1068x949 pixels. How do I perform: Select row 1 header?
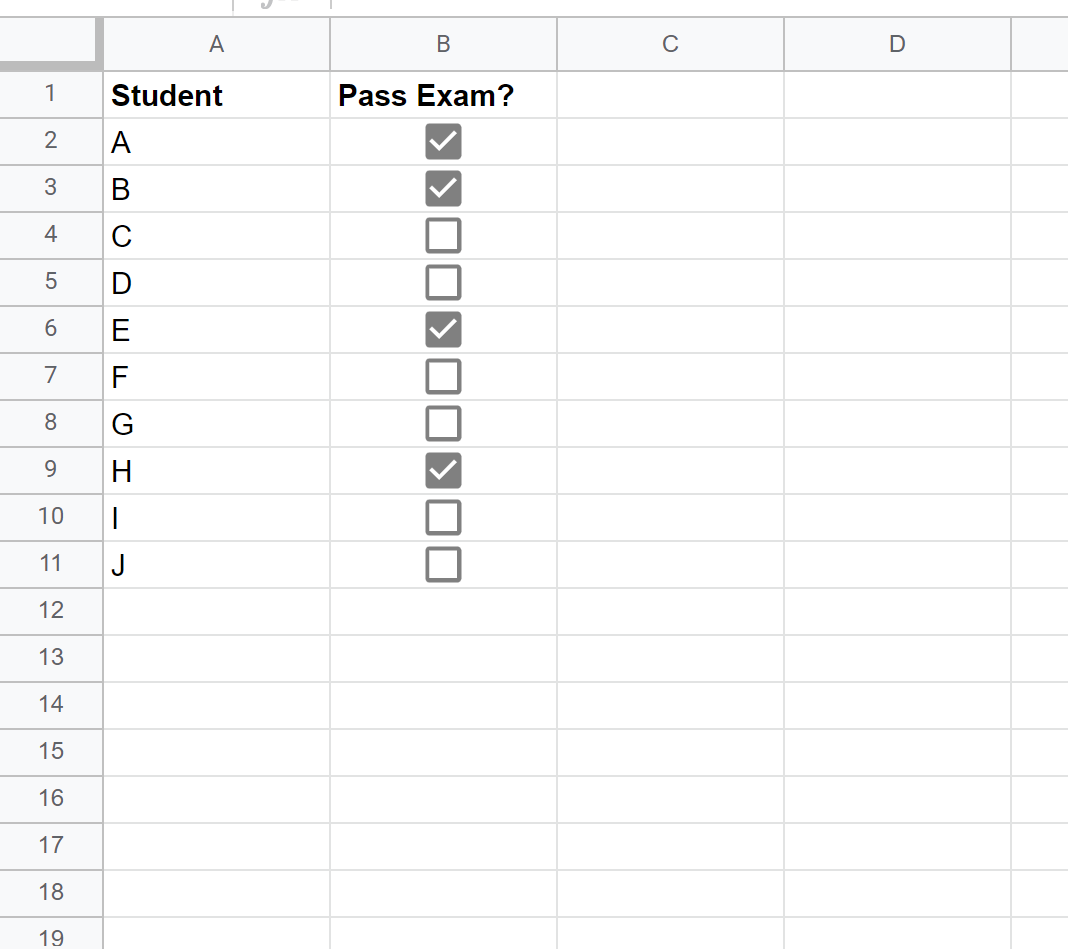pos(51,94)
